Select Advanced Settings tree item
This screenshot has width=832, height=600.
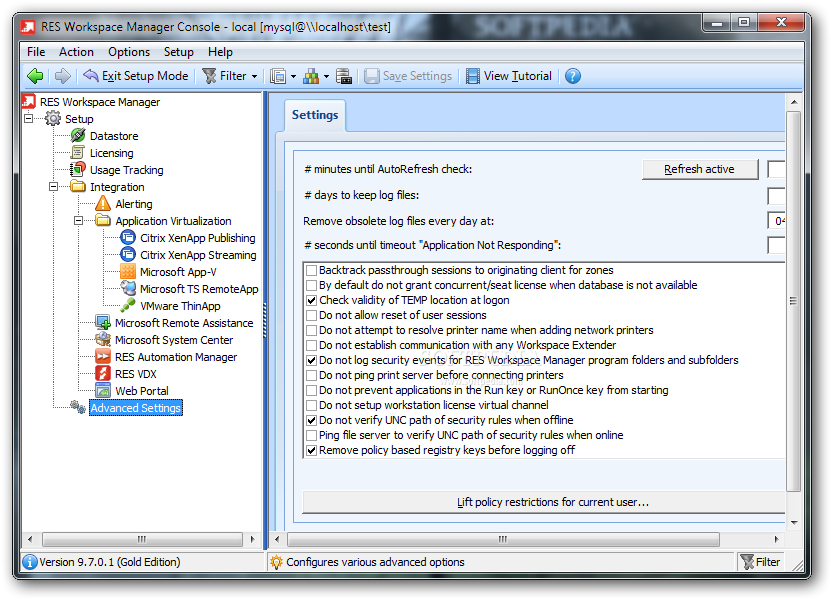tap(136, 407)
